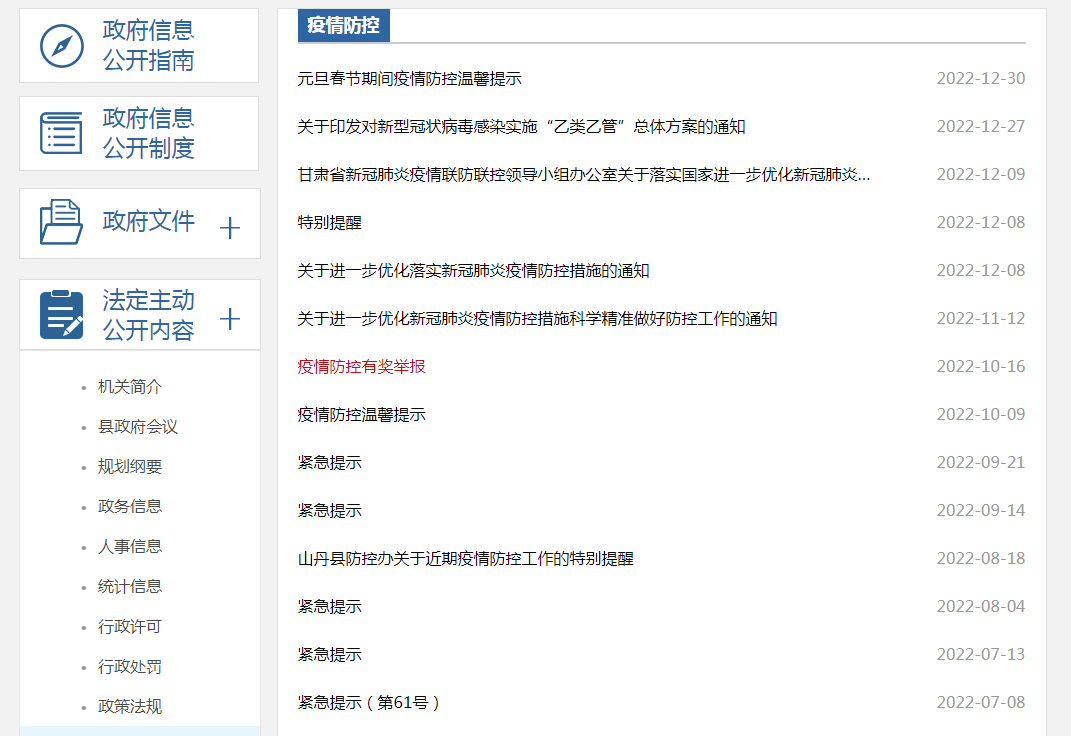The height and width of the screenshot is (736, 1071).
Task: Click the date 2022-12-09
Action: click(980, 174)
